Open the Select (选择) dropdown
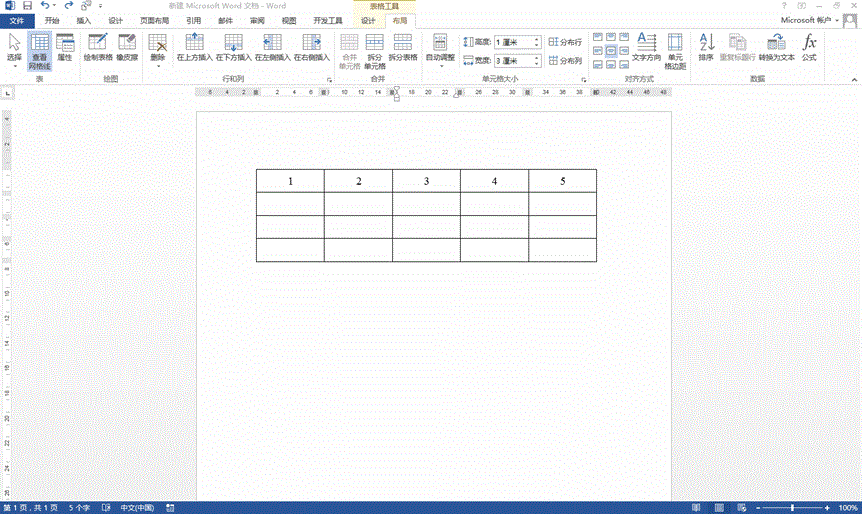Viewport: 862px width, 514px height. 14,50
